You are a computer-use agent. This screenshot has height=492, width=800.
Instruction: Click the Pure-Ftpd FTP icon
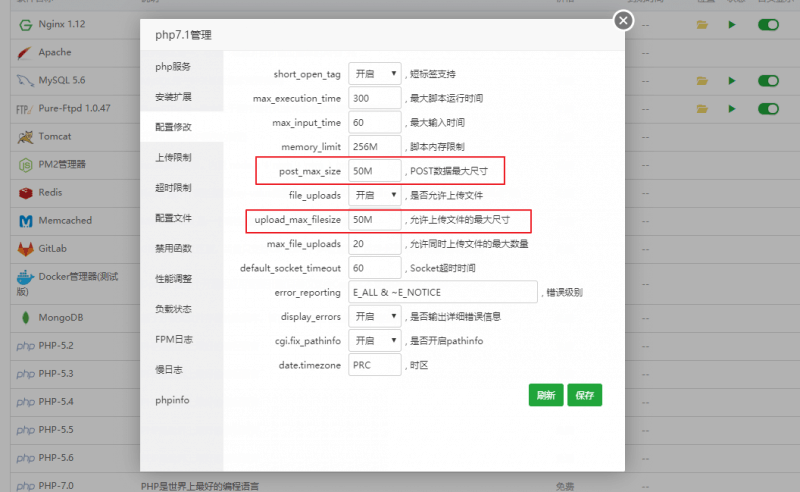click(x=25, y=109)
